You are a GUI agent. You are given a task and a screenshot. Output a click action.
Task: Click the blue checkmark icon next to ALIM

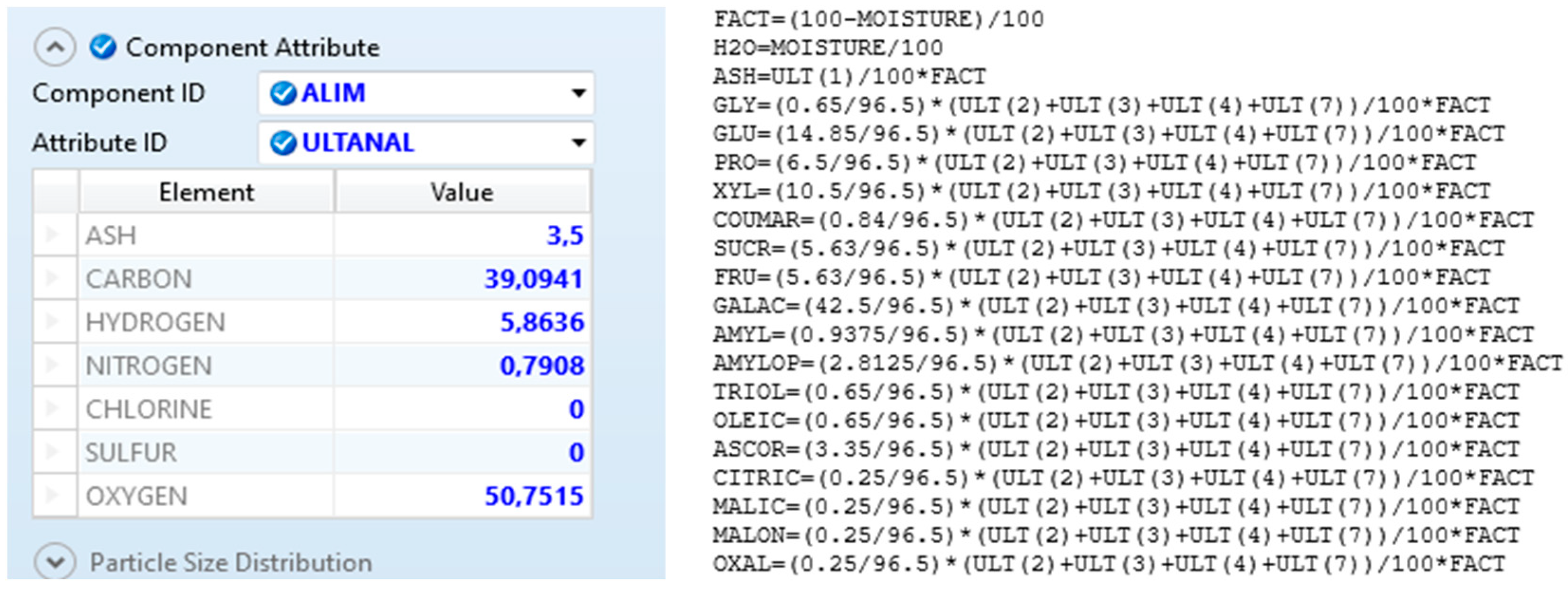[x=284, y=93]
